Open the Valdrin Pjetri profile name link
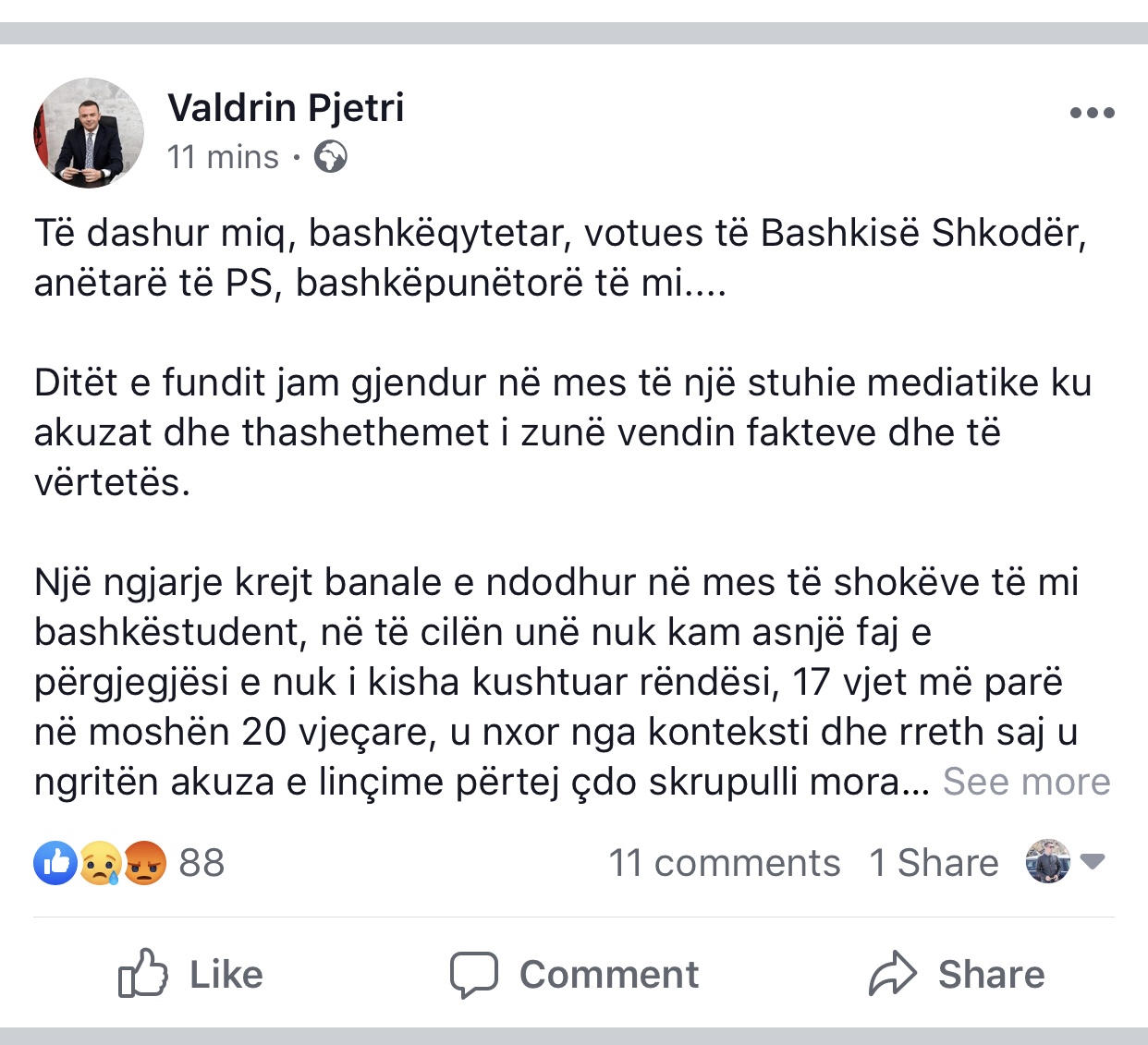The width and height of the screenshot is (1148, 1045). coord(286,108)
